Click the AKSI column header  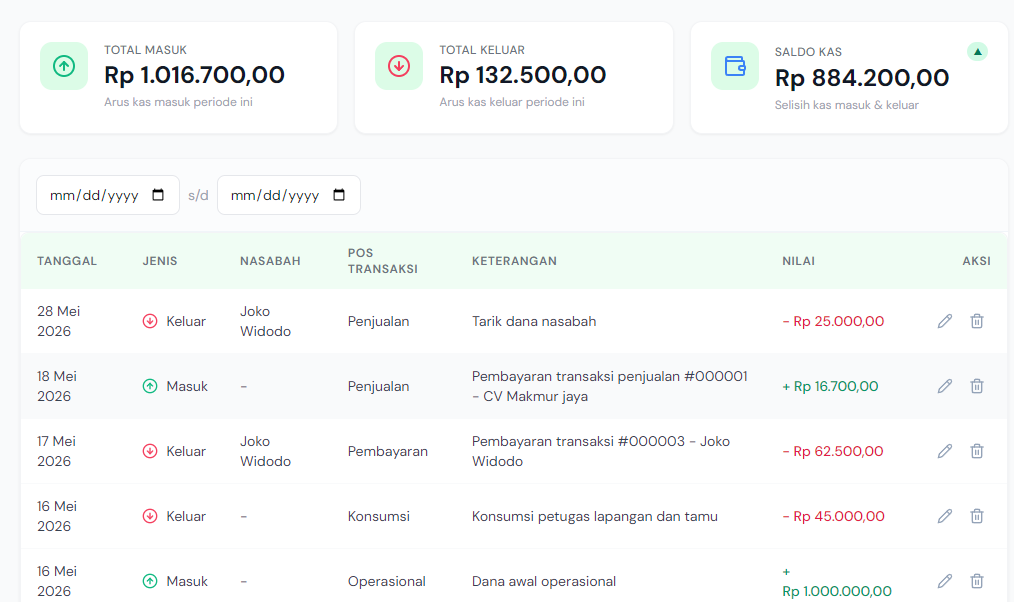tap(976, 261)
